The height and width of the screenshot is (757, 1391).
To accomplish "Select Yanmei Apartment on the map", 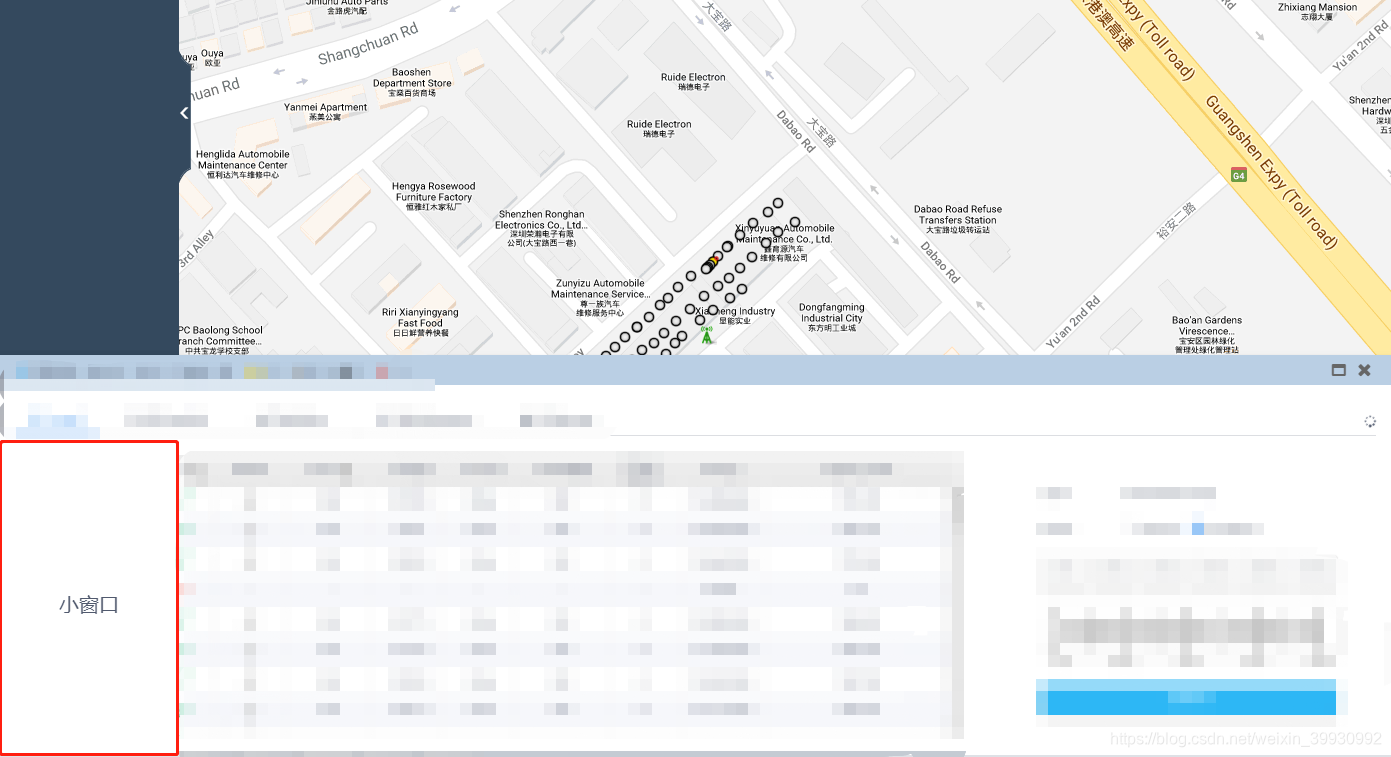I will pos(325,112).
